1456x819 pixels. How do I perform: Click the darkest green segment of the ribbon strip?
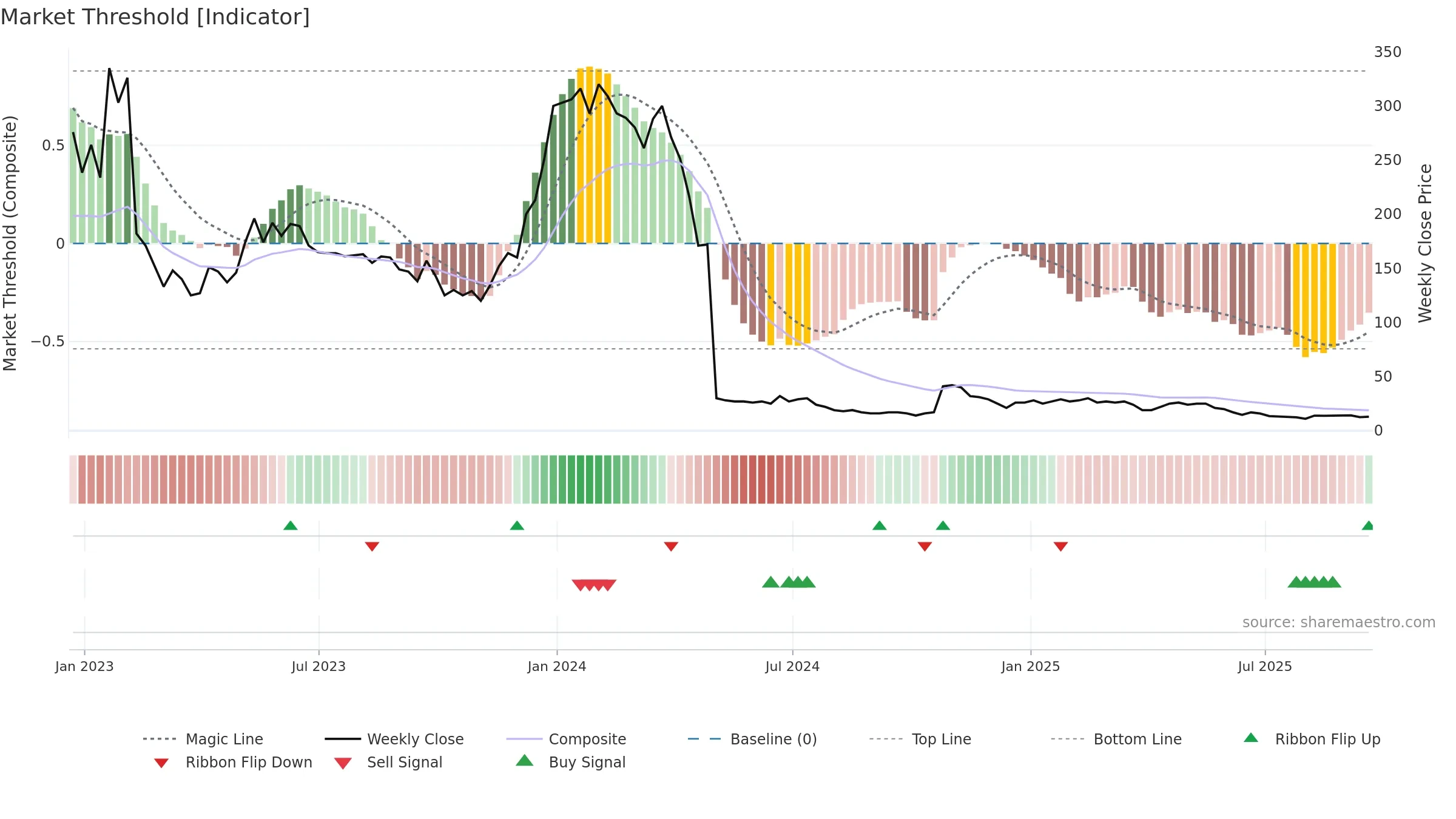581,479
